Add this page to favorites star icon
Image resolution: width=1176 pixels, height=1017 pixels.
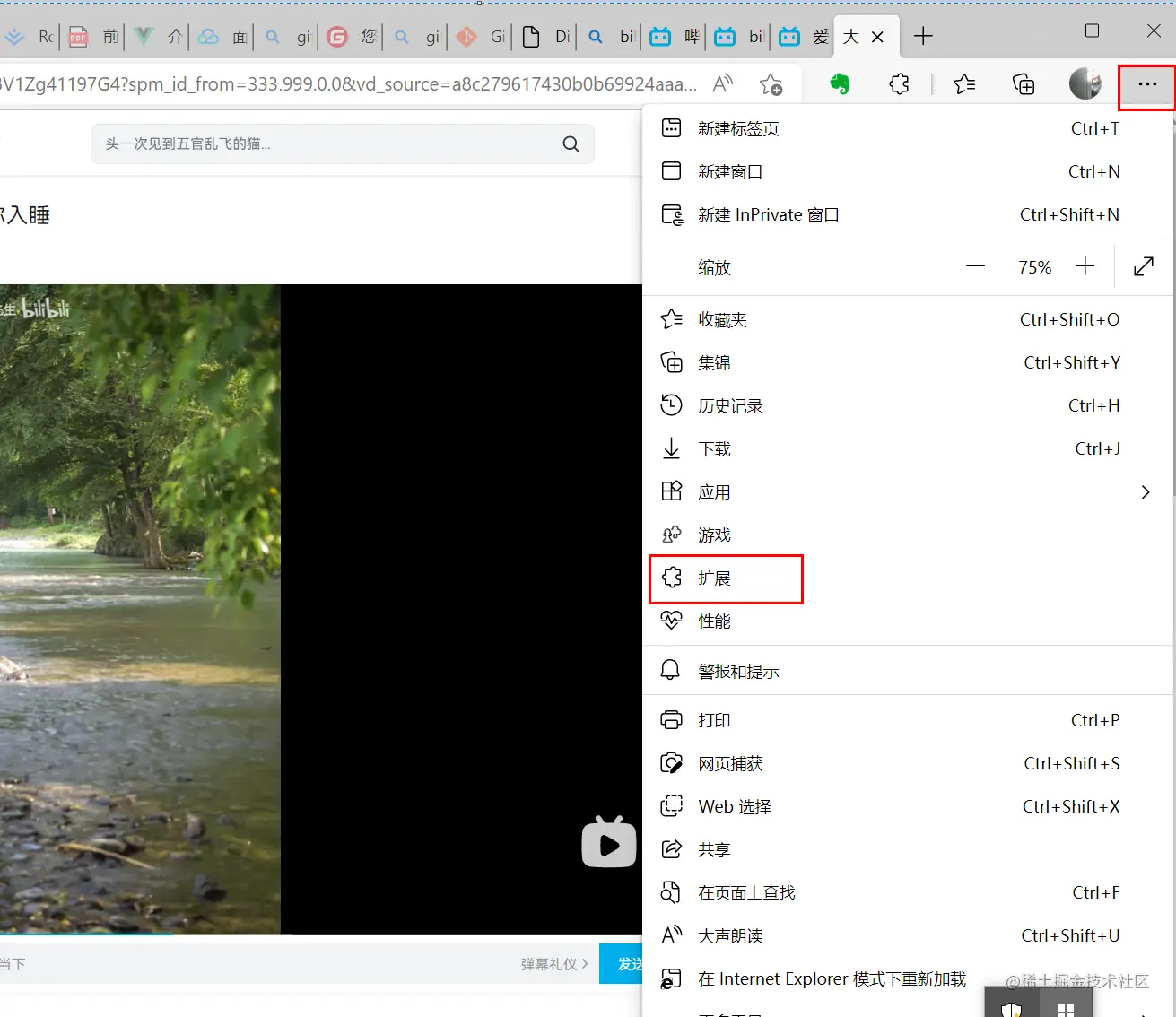[x=771, y=84]
